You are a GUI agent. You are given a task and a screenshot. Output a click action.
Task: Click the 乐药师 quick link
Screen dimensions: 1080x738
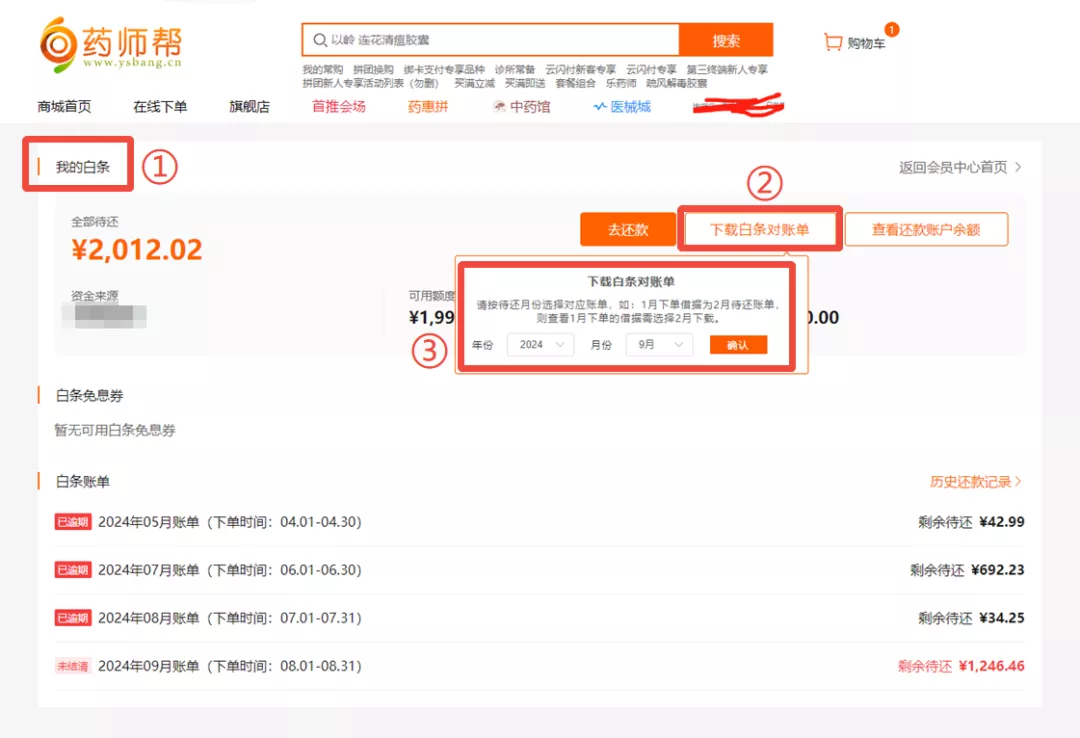pos(621,83)
